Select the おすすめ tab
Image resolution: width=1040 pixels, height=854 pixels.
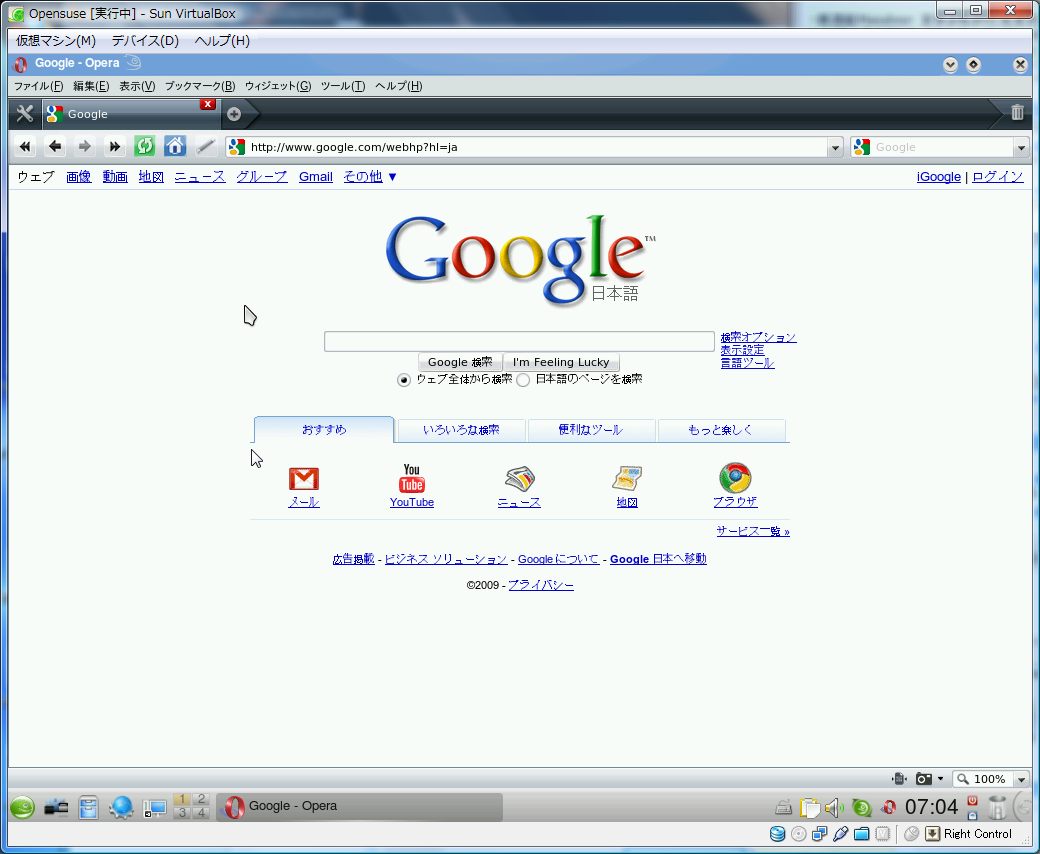click(324, 430)
